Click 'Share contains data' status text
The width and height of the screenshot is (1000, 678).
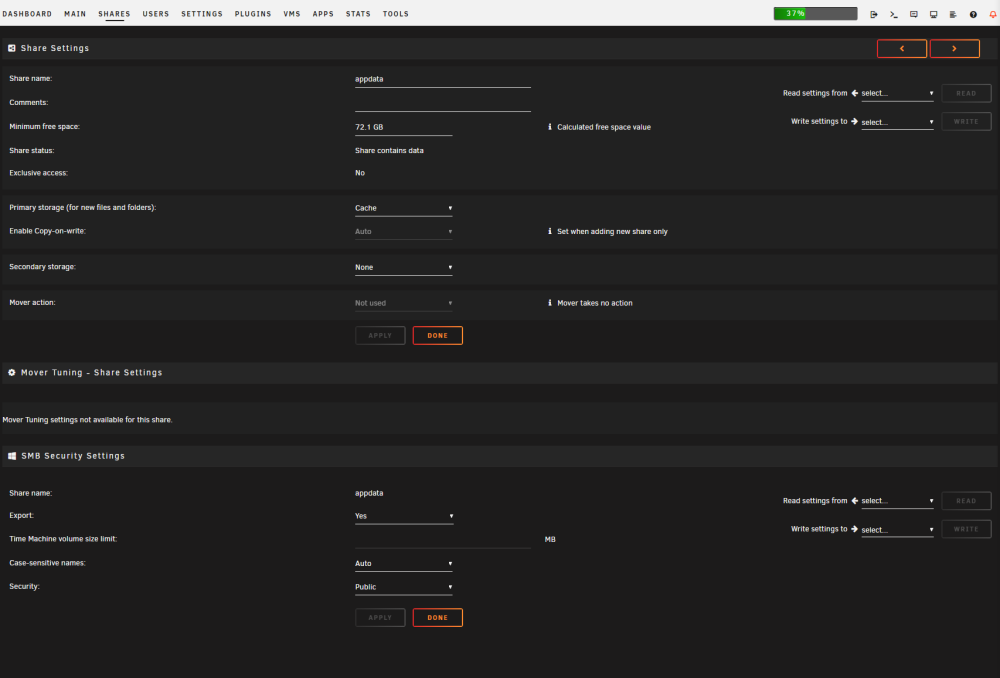(389, 151)
